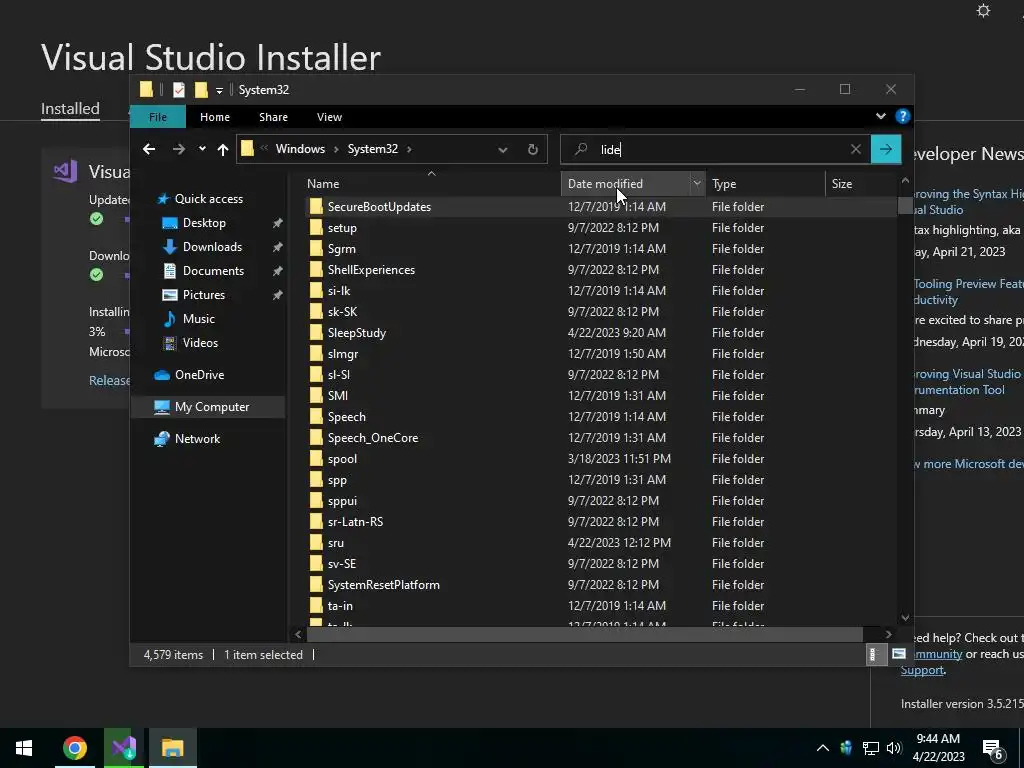Open Installed tab in Visual Studio Installer
Screen dimensions: 1024x768
pos(71,108)
